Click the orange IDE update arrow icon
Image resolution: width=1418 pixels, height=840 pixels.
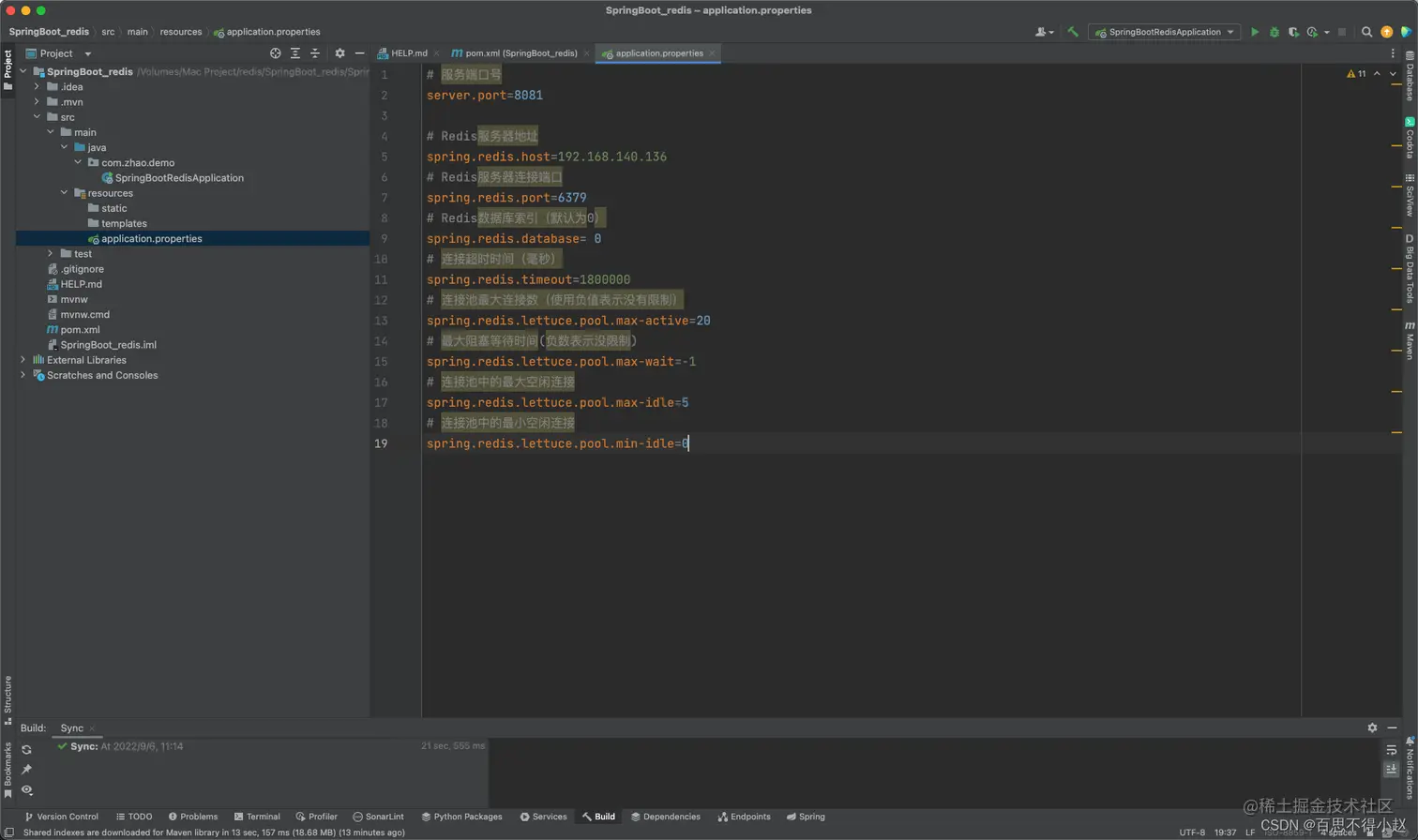coord(1386,32)
